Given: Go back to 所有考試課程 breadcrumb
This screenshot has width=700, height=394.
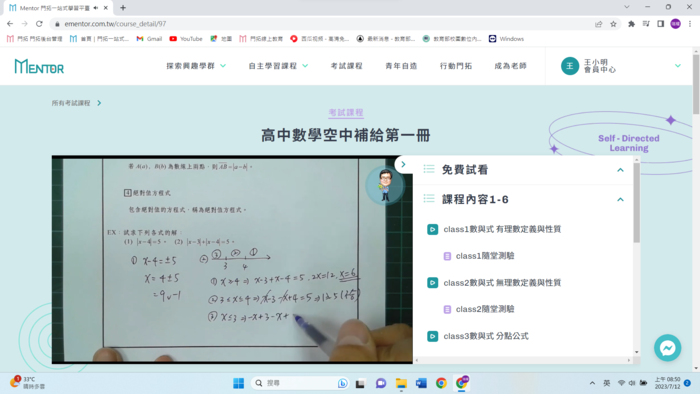Looking at the screenshot, I should 71,103.
